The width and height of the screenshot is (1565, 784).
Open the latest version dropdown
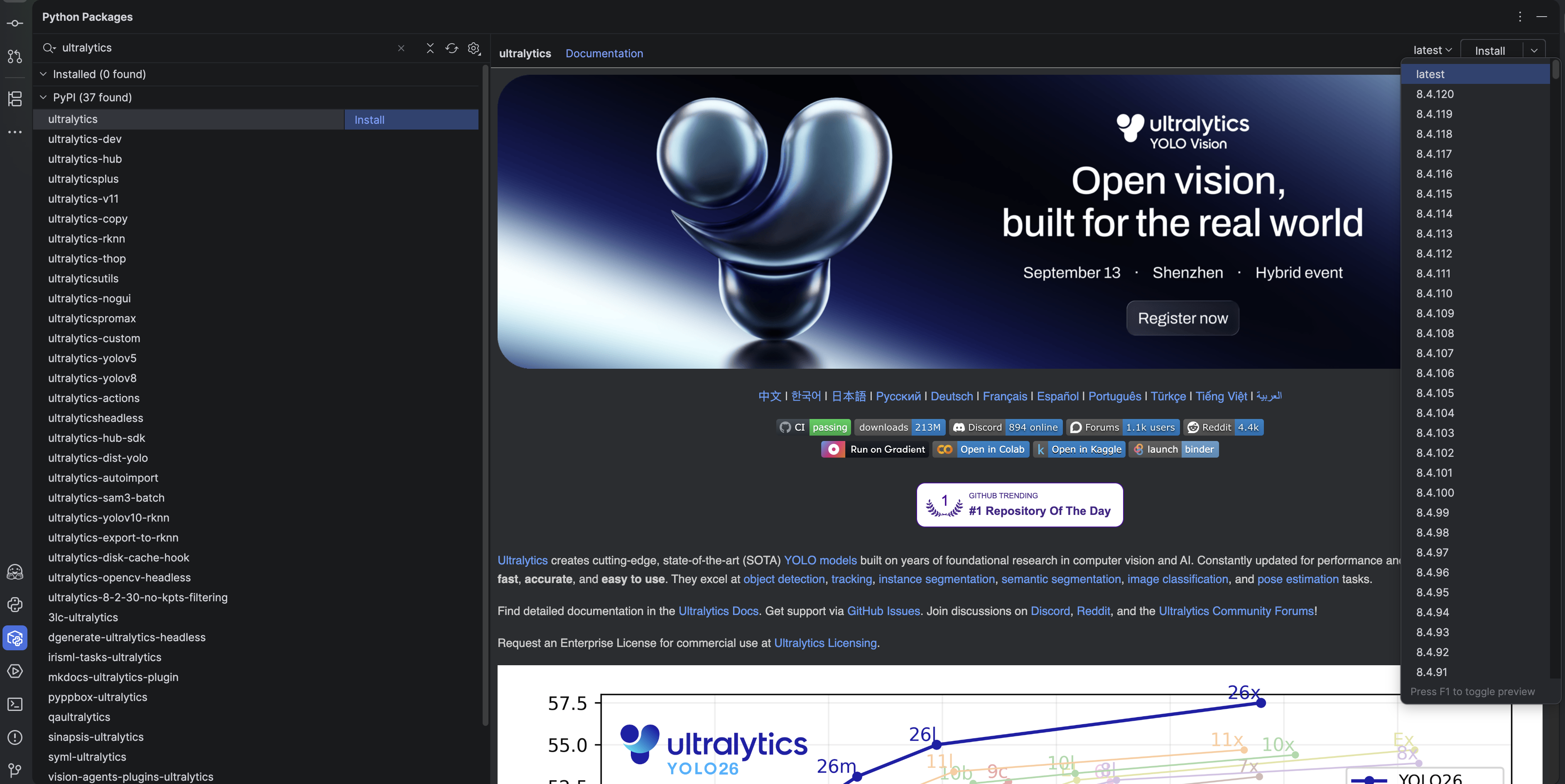pos(1433,50)
